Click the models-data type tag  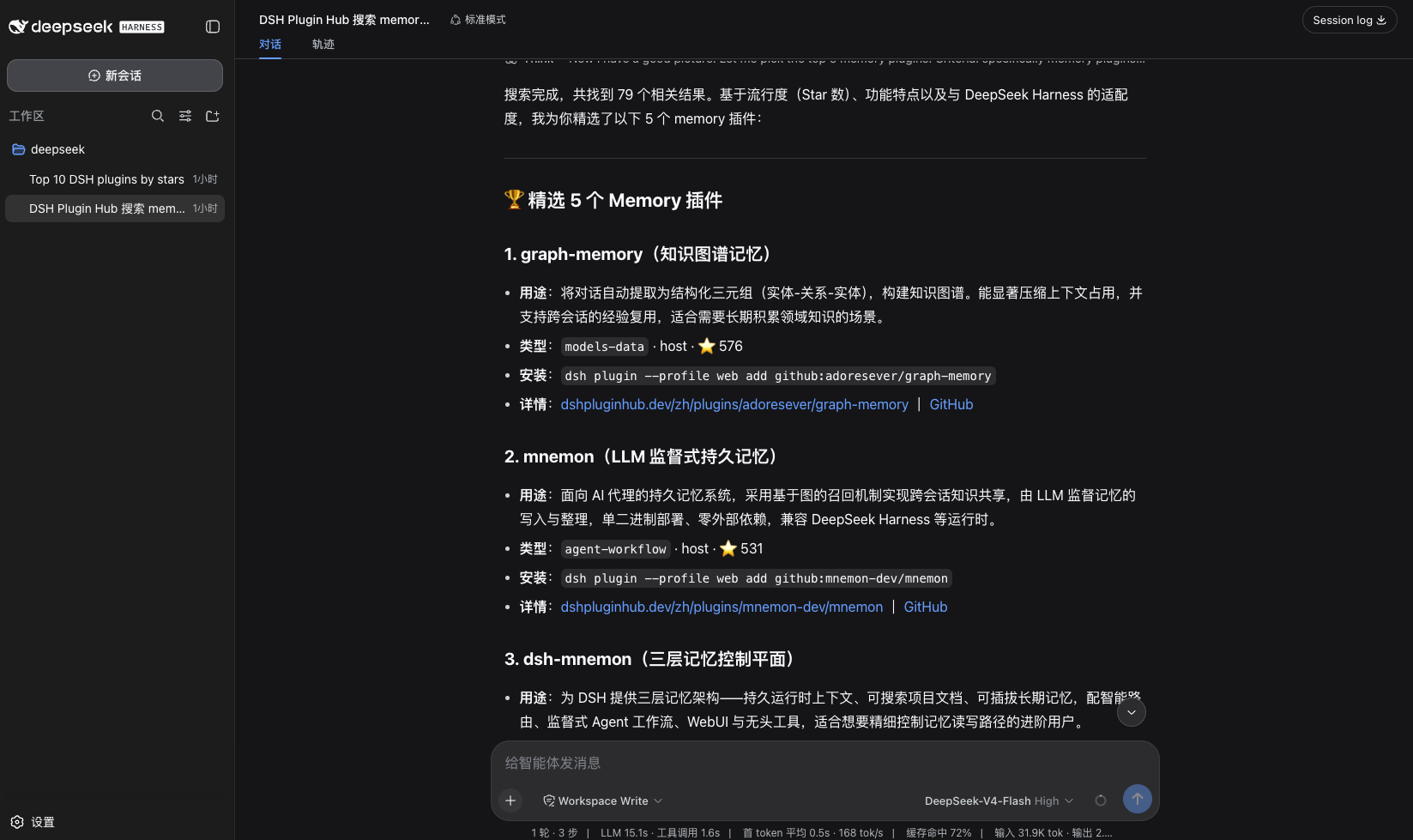(x=605, y=347)
